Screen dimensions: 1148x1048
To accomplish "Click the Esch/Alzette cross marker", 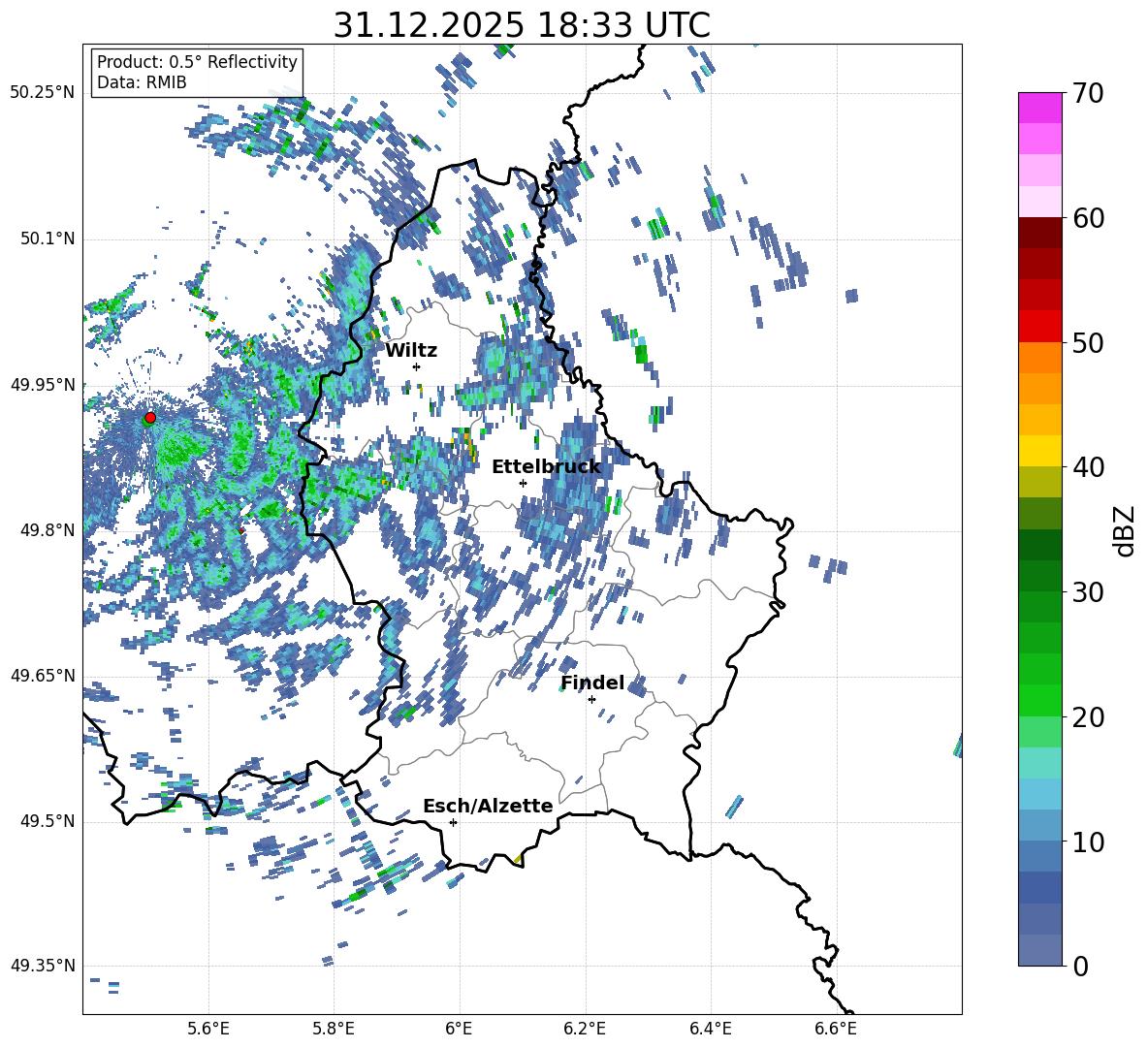I will (453, 822).
